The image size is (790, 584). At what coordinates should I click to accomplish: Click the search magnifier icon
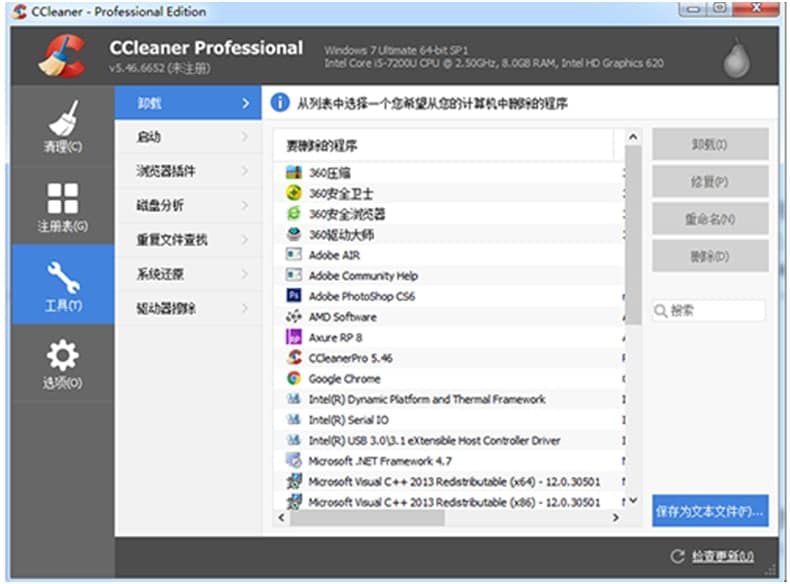[x=661, y=310]
